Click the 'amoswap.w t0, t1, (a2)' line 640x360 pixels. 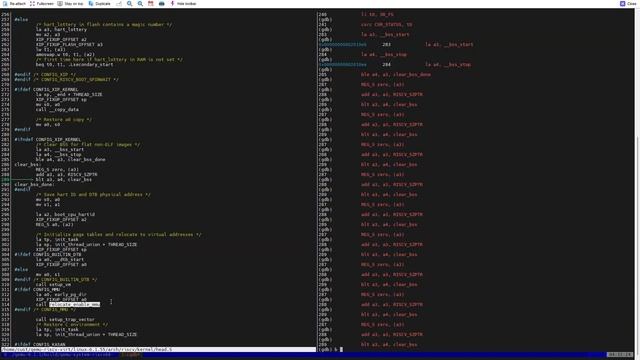coord(65,54)
